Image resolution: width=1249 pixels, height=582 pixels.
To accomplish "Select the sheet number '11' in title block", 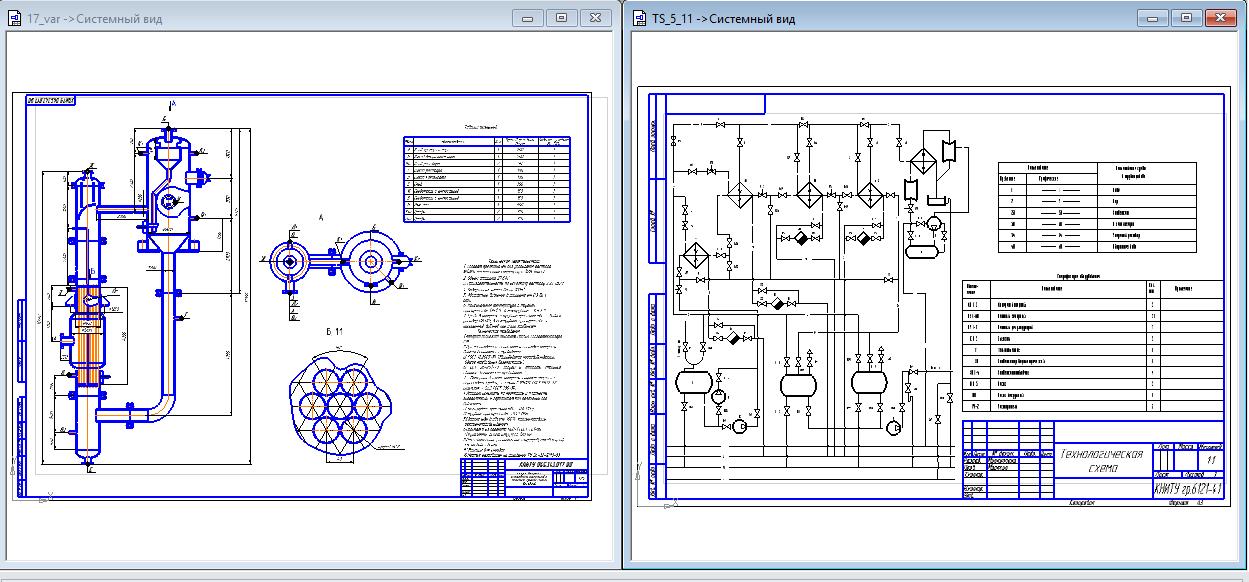I will [1212, 458].
